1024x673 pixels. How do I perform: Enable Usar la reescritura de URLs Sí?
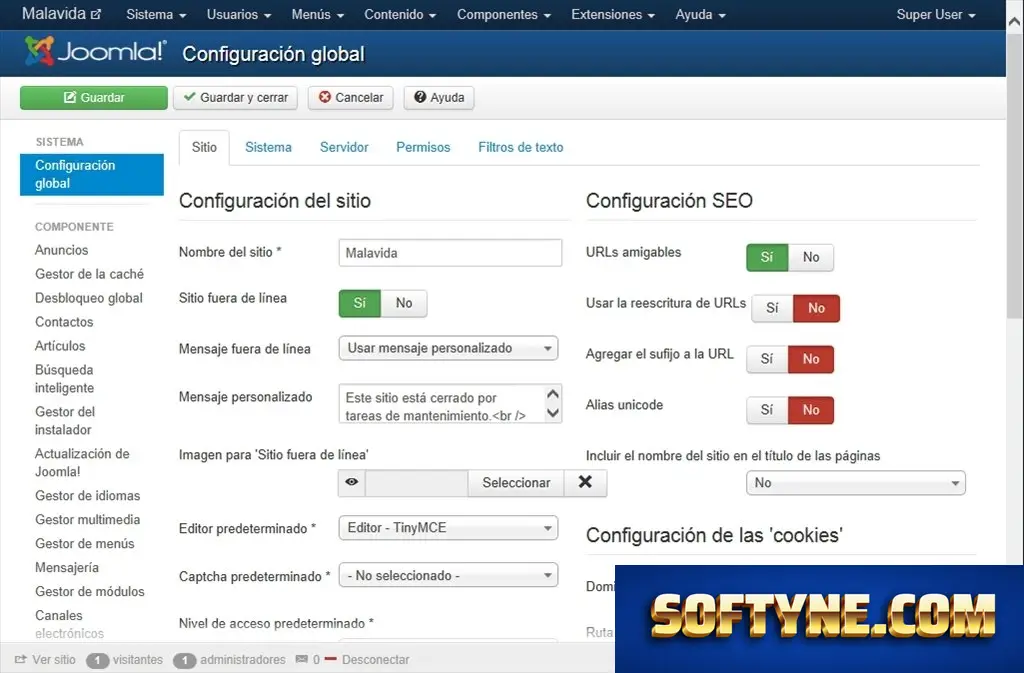[772, 308]
